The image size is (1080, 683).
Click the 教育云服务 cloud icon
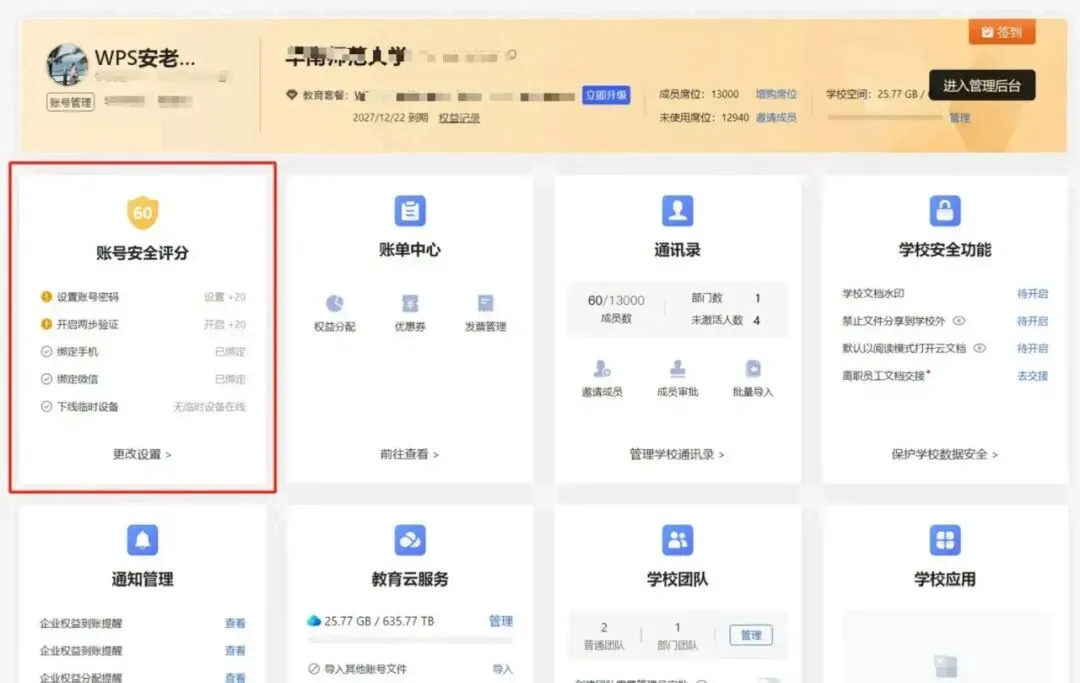[x=410, y=540]
